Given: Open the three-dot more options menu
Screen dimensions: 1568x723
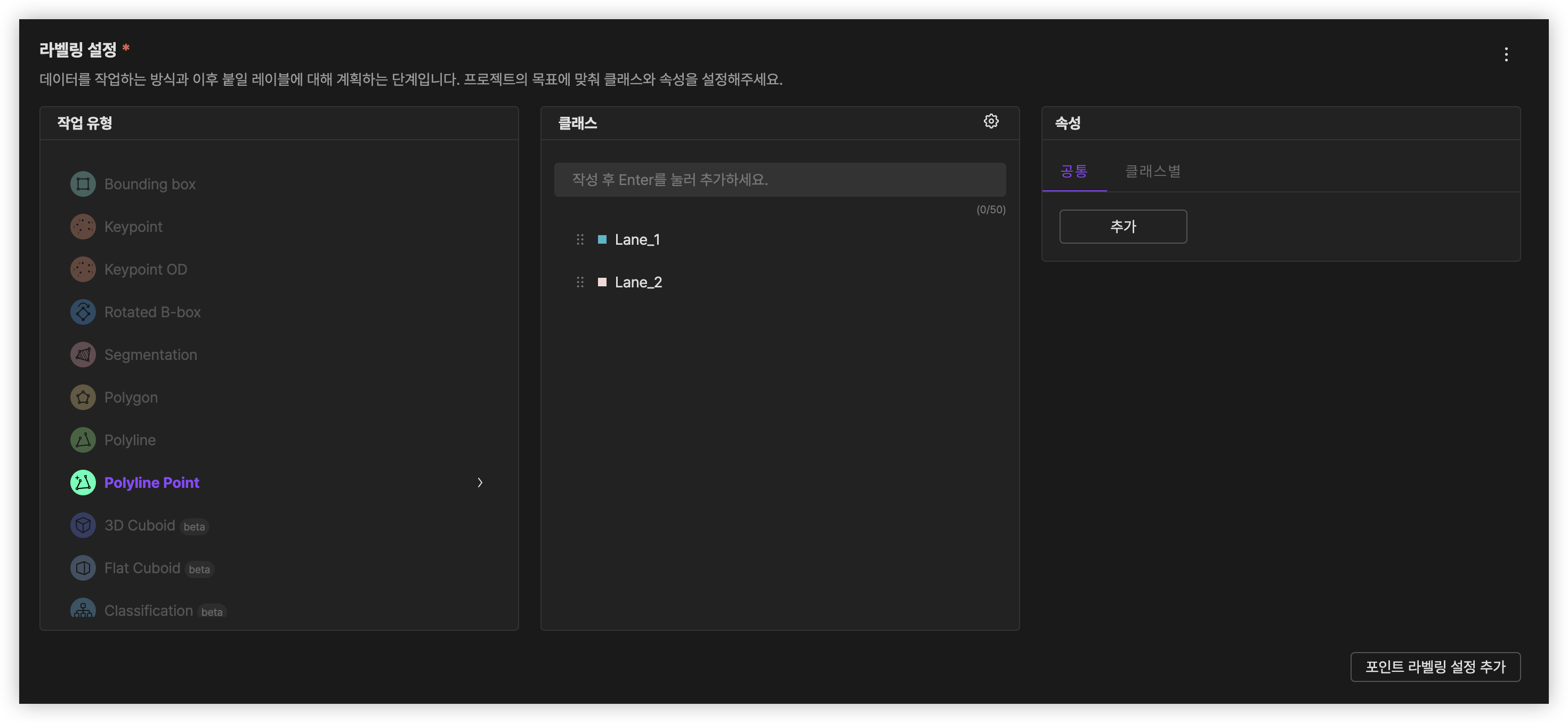Looking at the screenshot, I should pyautogui.click(x=1506, y=54).
